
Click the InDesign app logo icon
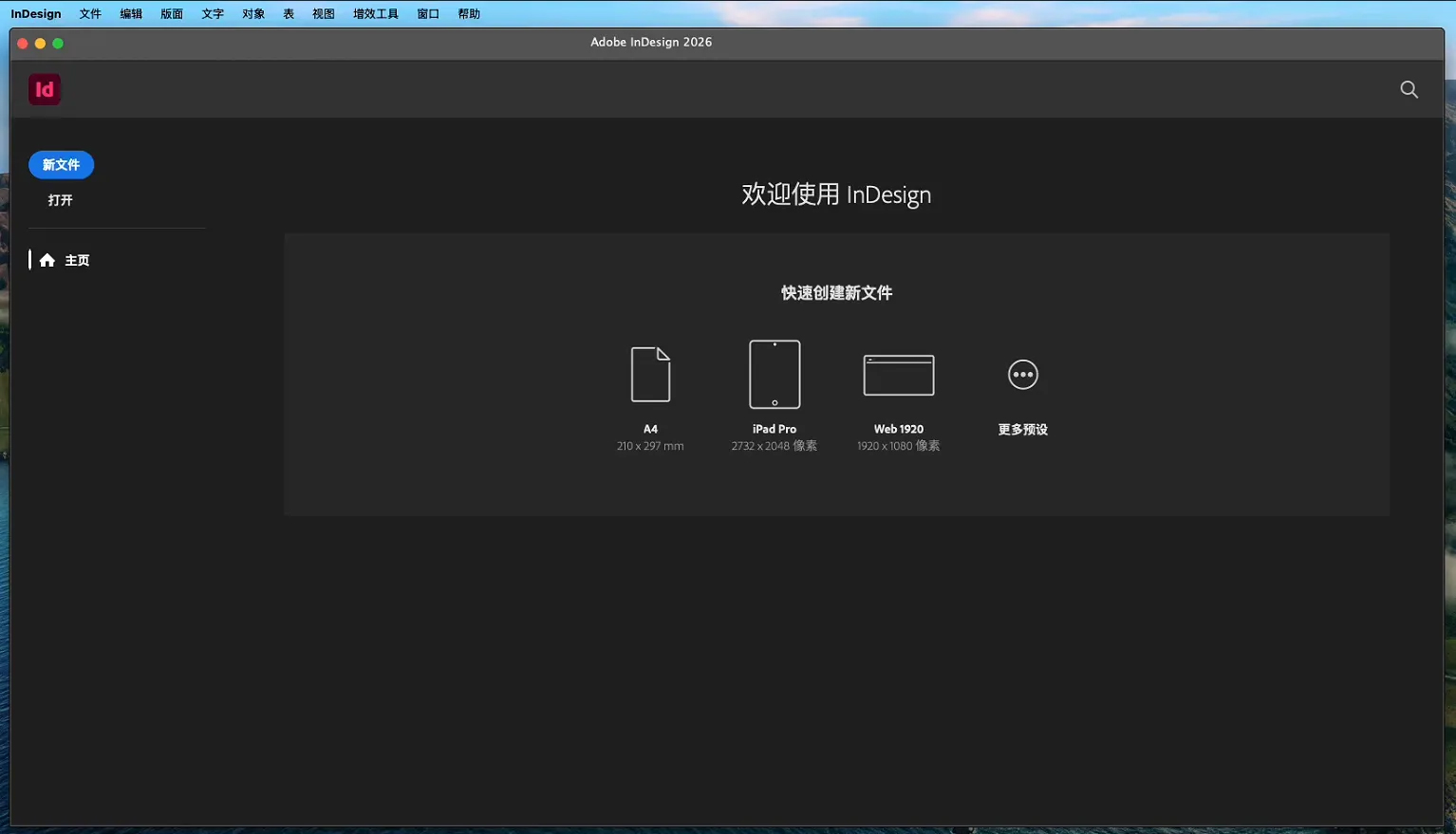pos(44,88)
